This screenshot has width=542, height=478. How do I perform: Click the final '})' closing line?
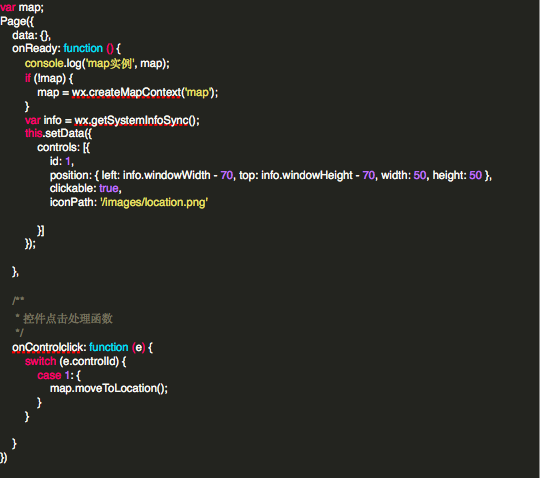[x=3, y=458]
